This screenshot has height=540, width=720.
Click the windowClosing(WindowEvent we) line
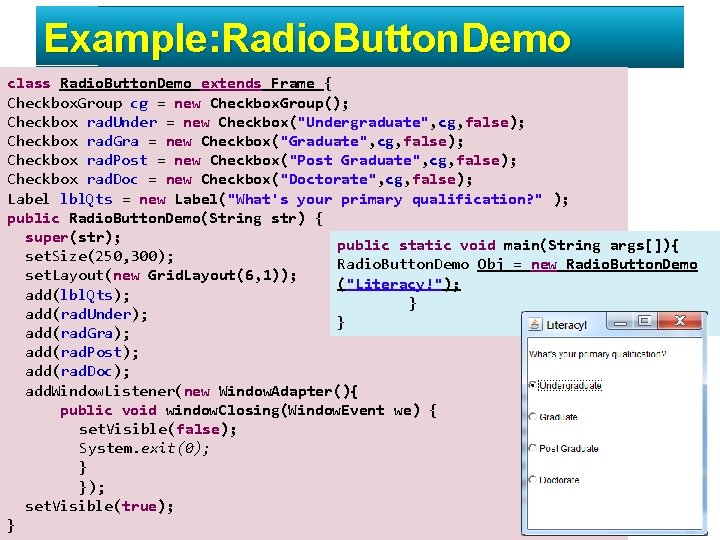(248, 410)
